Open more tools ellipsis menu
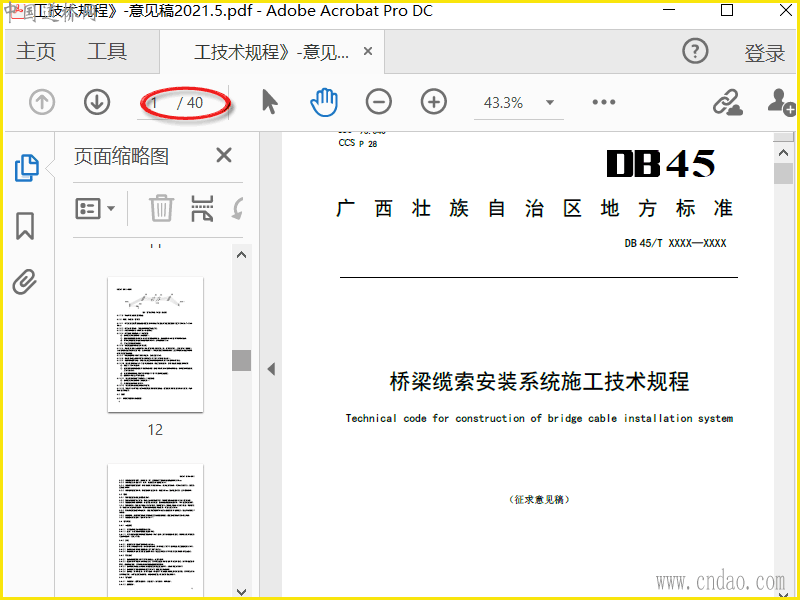This screenshot has width=800, height=600. 604,102
